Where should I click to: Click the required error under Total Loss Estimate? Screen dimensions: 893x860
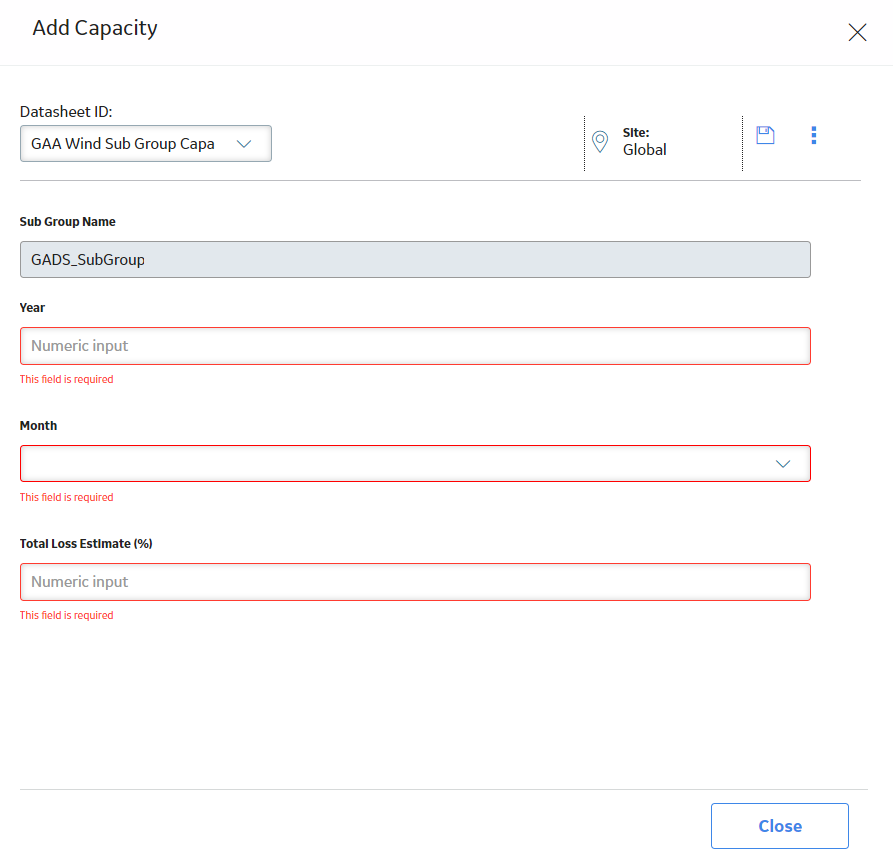[x=67, y=615]
